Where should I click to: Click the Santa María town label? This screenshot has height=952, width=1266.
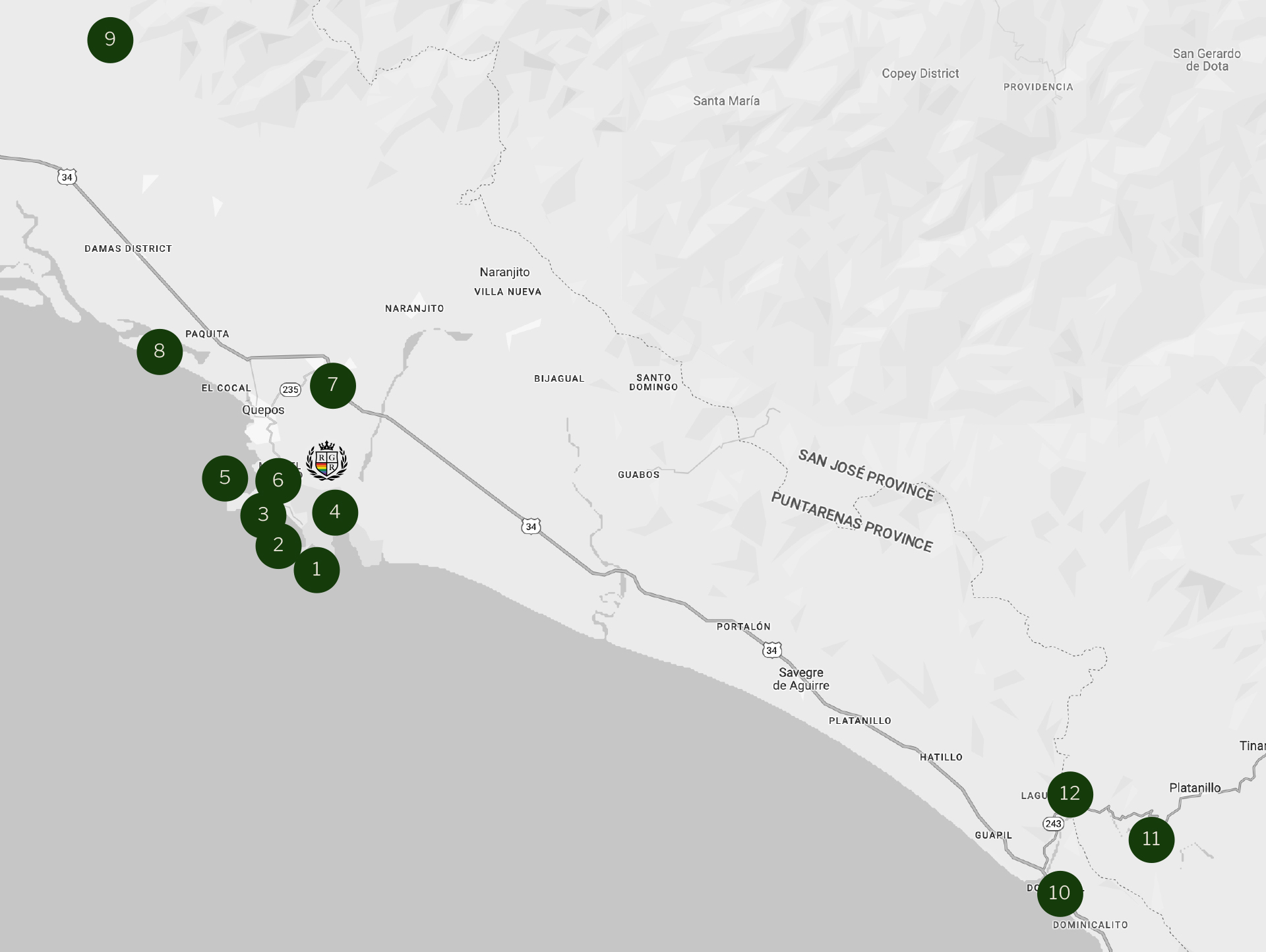tap(726, 101)
